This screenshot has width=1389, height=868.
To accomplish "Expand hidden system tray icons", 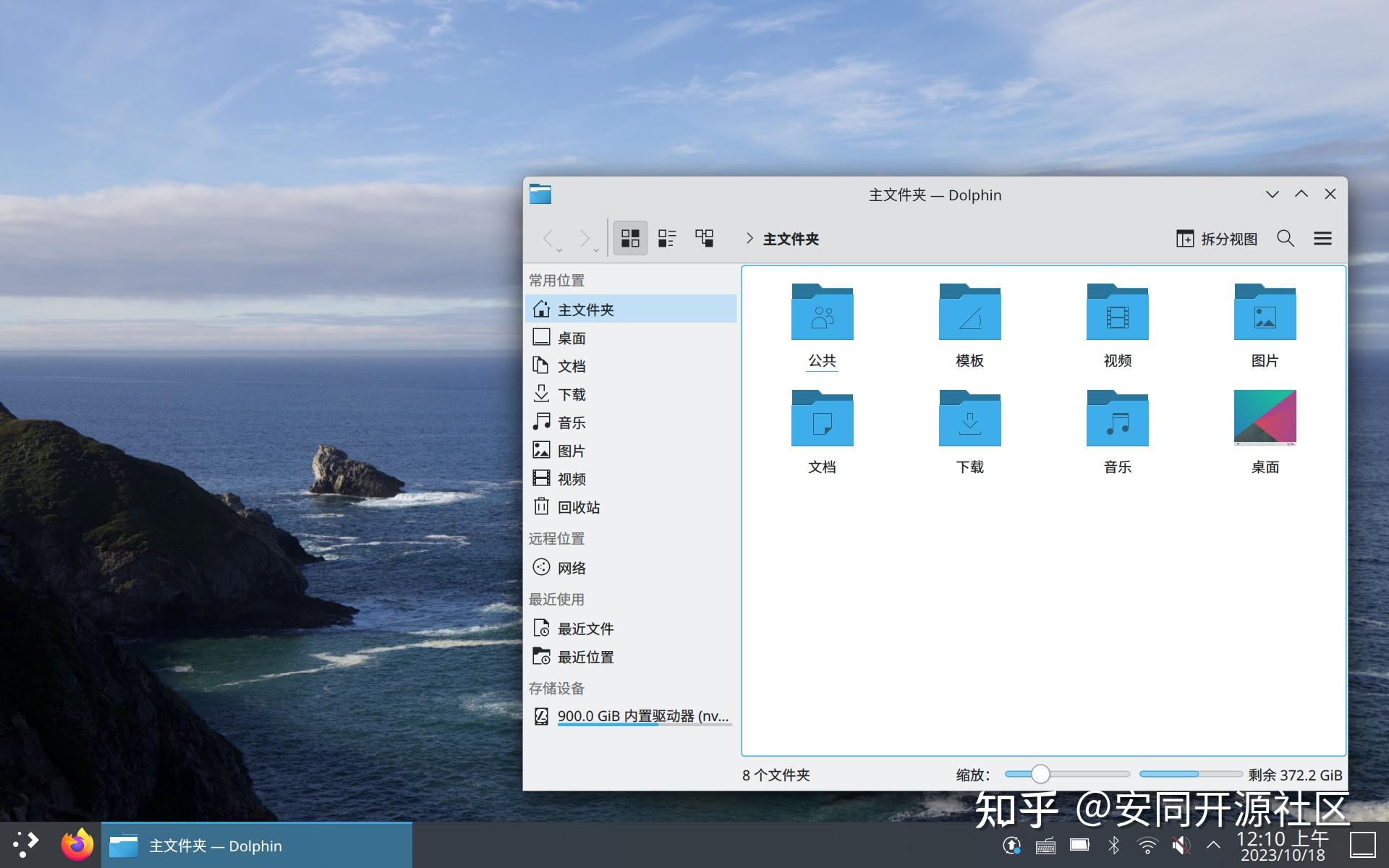I will (1212, 844).
